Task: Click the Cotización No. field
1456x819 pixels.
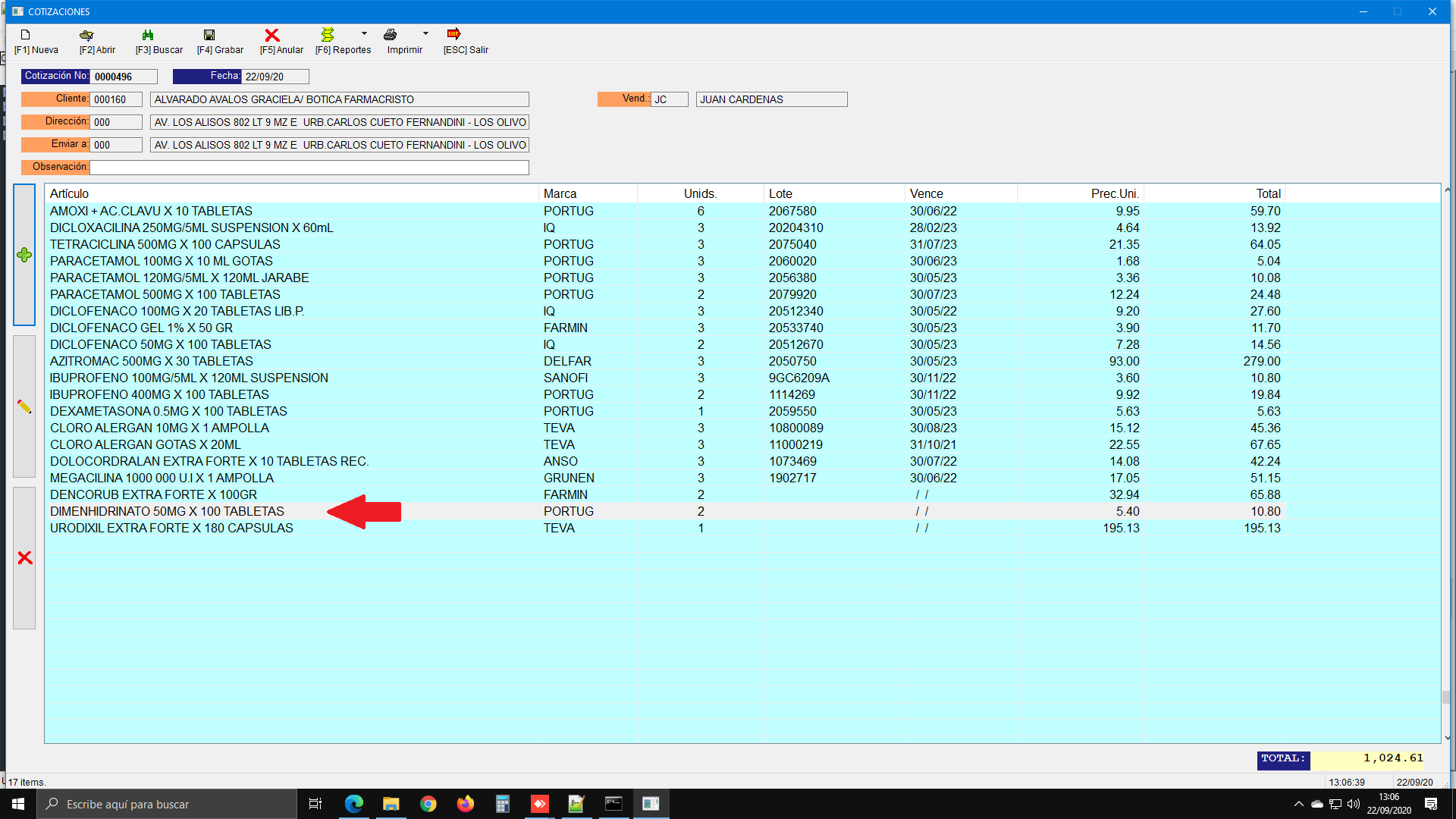Action: 124,77
